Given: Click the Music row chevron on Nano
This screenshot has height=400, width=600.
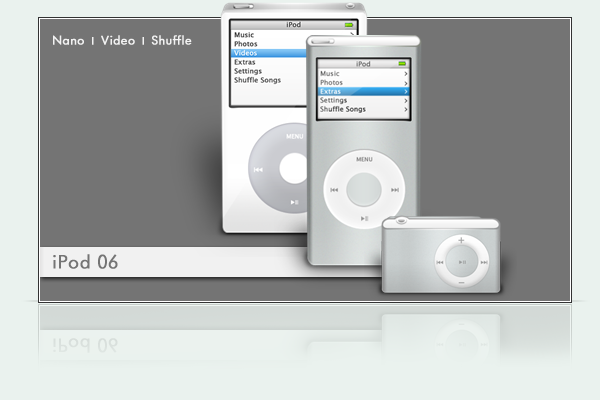Looking at the screenshot, I should (406, 74).
